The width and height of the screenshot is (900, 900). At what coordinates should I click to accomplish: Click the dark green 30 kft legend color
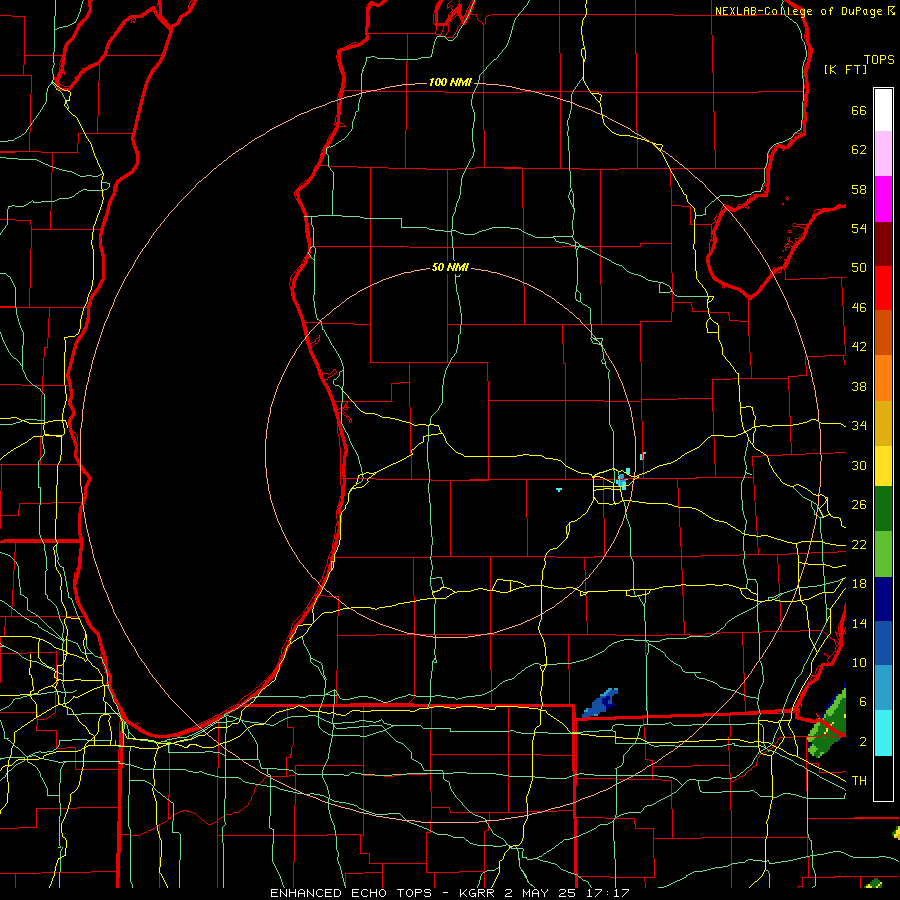(883, 509)
